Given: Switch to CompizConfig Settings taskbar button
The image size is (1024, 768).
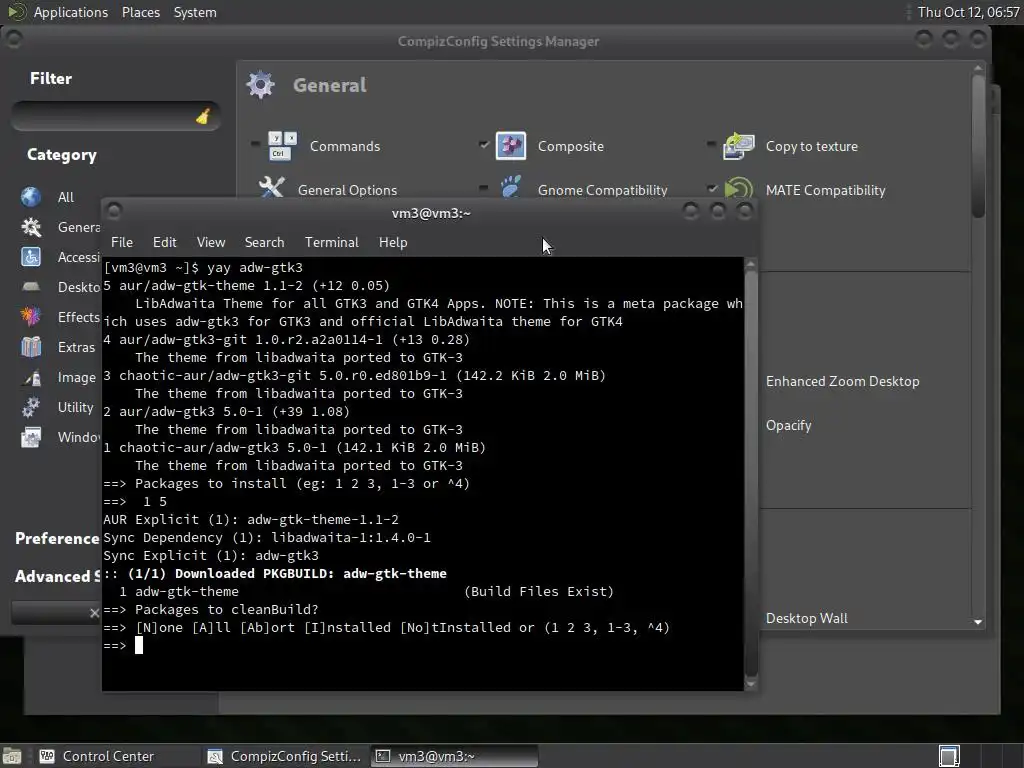Looking at the screenshot, I should (x=285, y=756).
